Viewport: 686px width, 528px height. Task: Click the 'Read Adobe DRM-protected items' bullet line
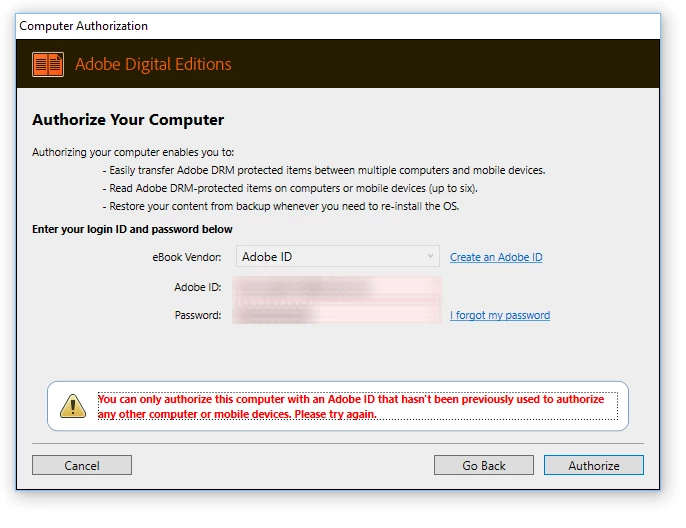click(x=290, y=188)
